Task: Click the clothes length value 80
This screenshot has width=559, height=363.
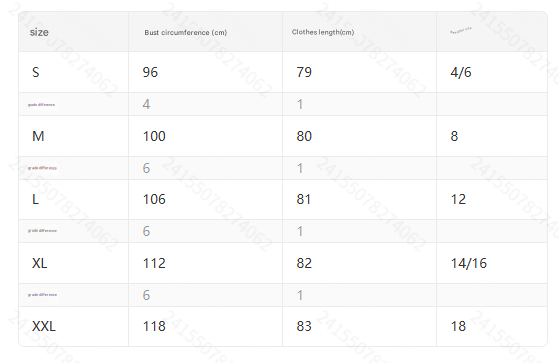Action: click(304, 136)
